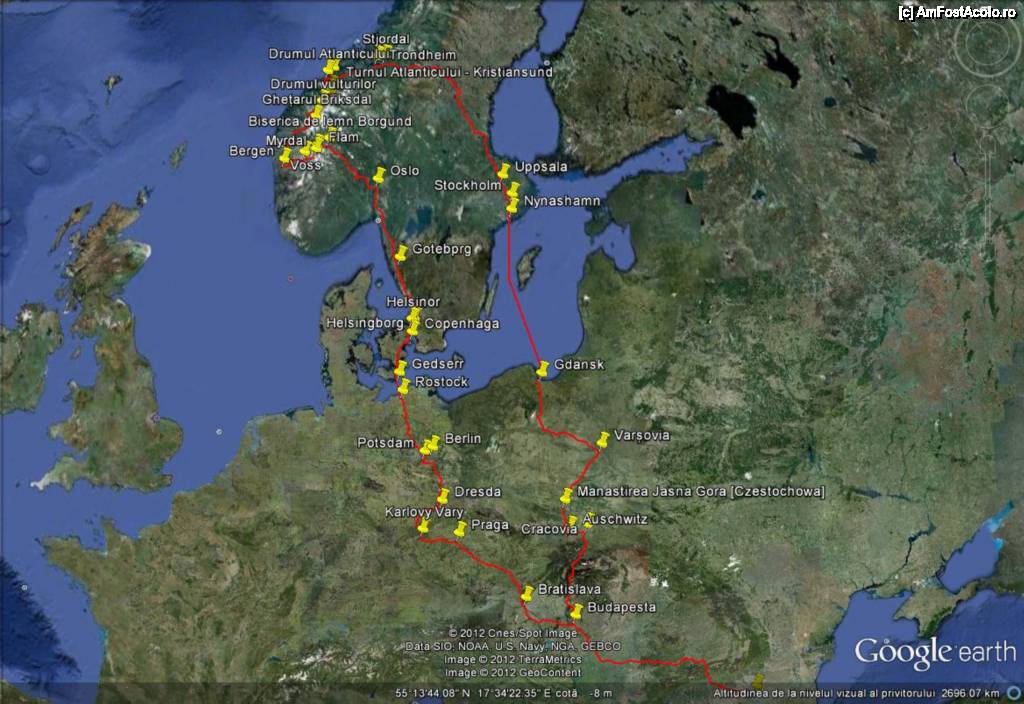
Task: Click the Praga pushpin placemark
Action: click(x=460, y=528)
